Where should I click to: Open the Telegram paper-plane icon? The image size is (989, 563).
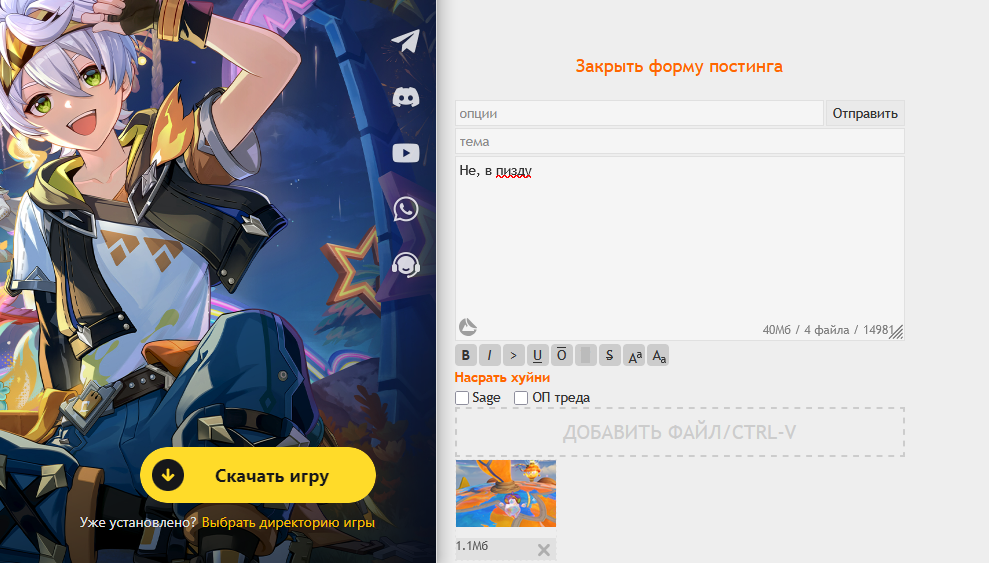[x=406, y=42]
